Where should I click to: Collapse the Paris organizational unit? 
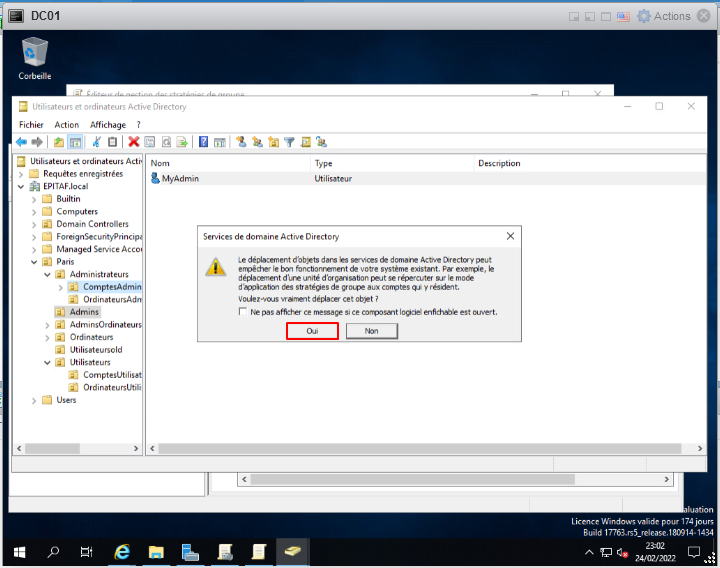[35, 262]
